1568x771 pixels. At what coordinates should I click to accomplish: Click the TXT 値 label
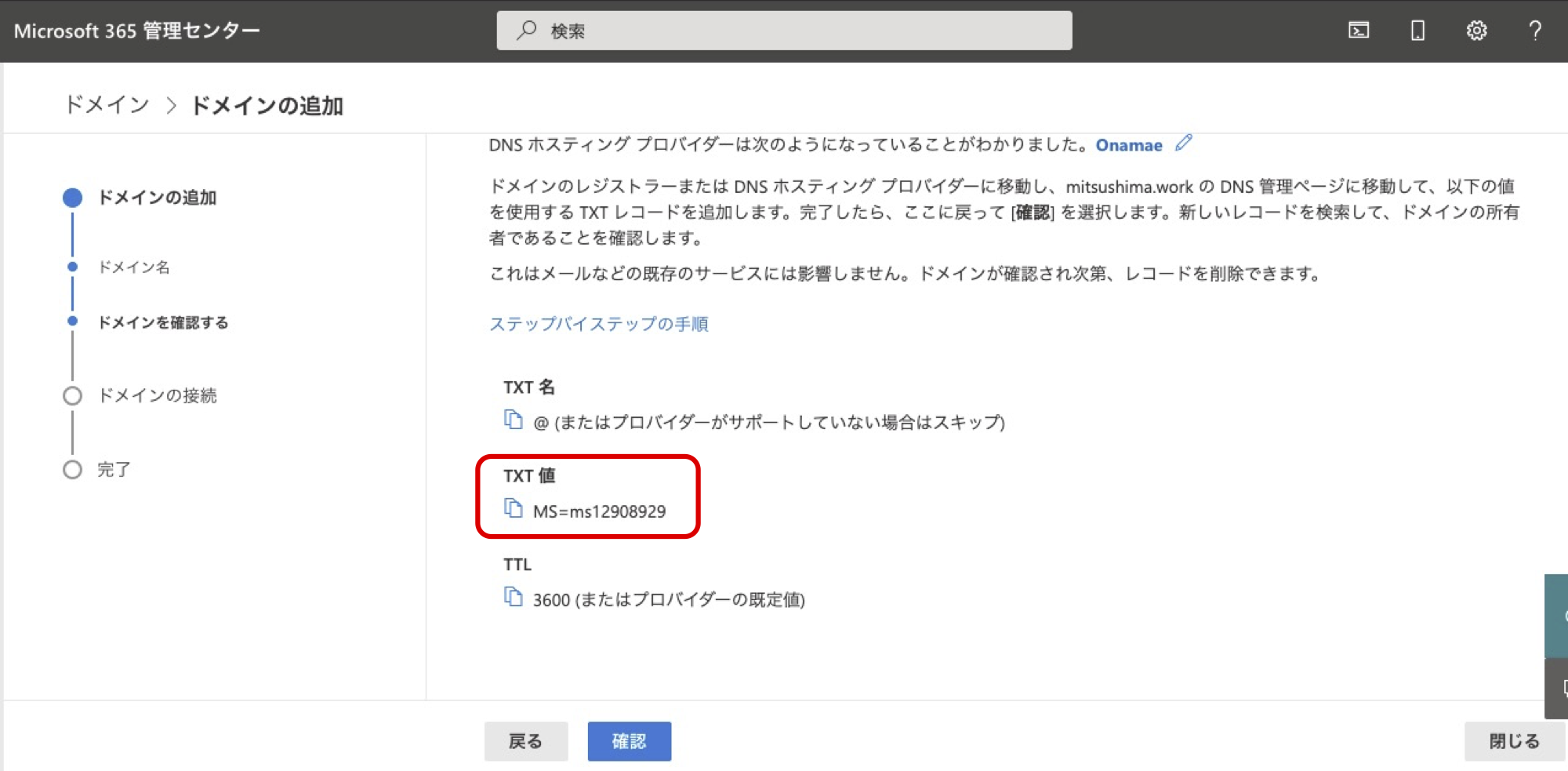click(529, 475)
